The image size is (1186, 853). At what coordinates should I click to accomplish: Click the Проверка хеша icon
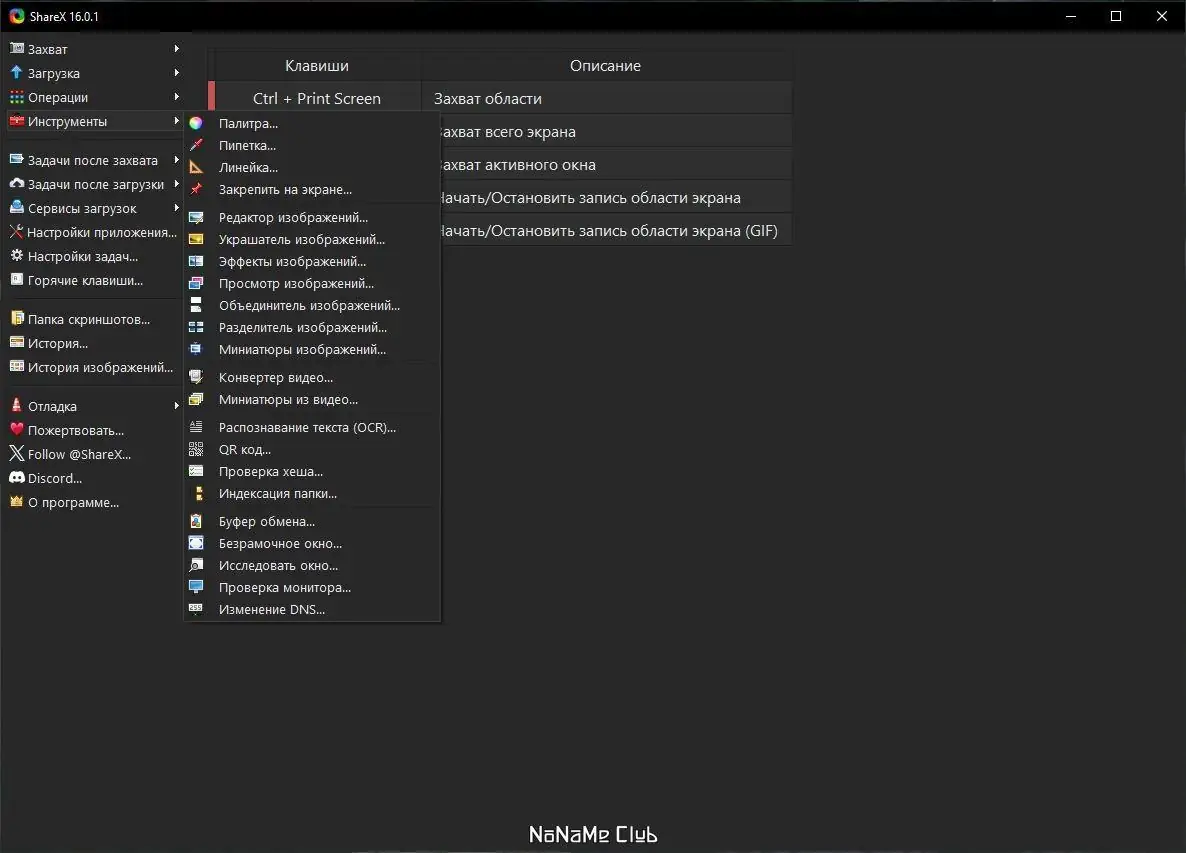196,470
